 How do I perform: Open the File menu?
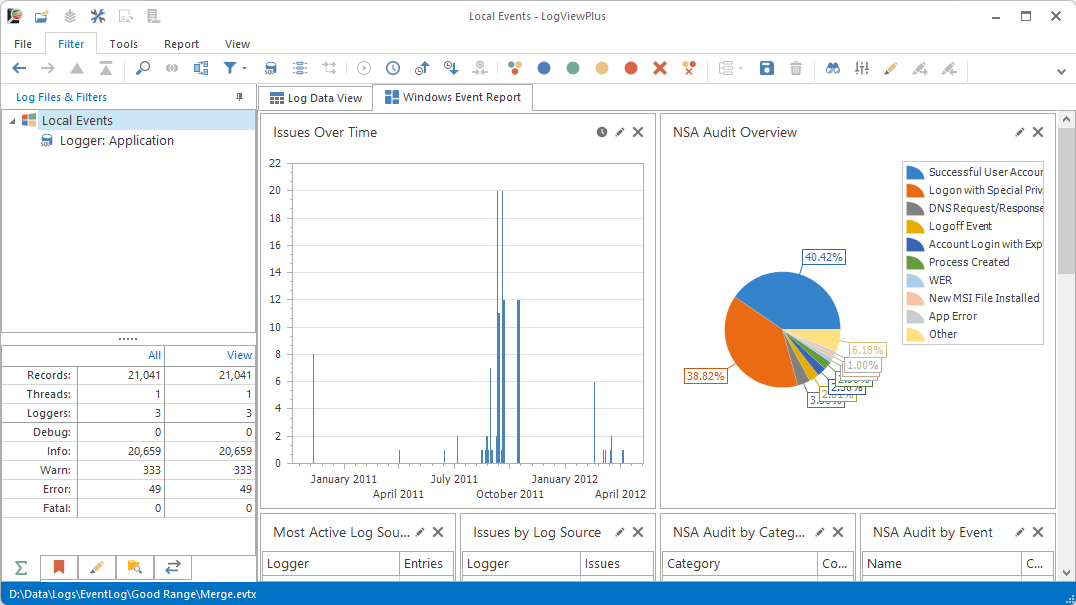coord(23,44)
